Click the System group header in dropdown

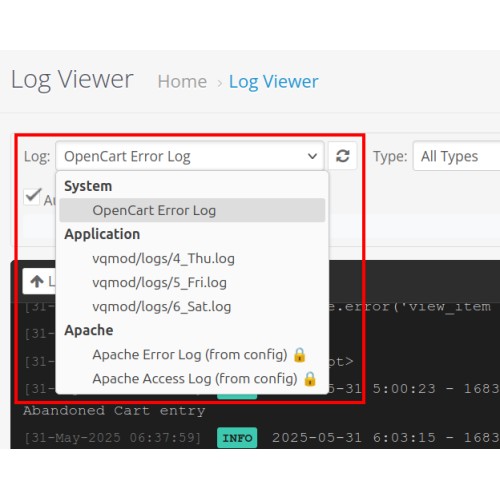(88, 186)
